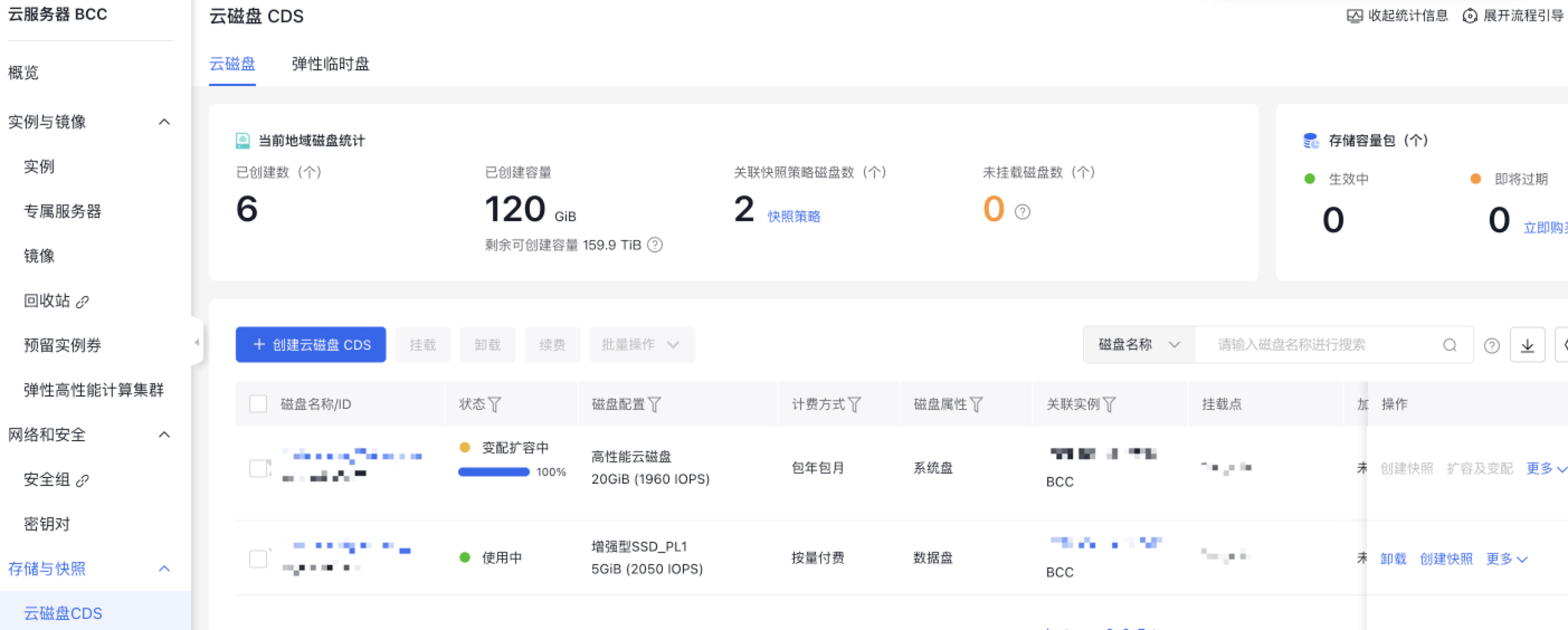Click the 按量付费 billing cell
Viewport: 1568px width, 630px height.
818,559
